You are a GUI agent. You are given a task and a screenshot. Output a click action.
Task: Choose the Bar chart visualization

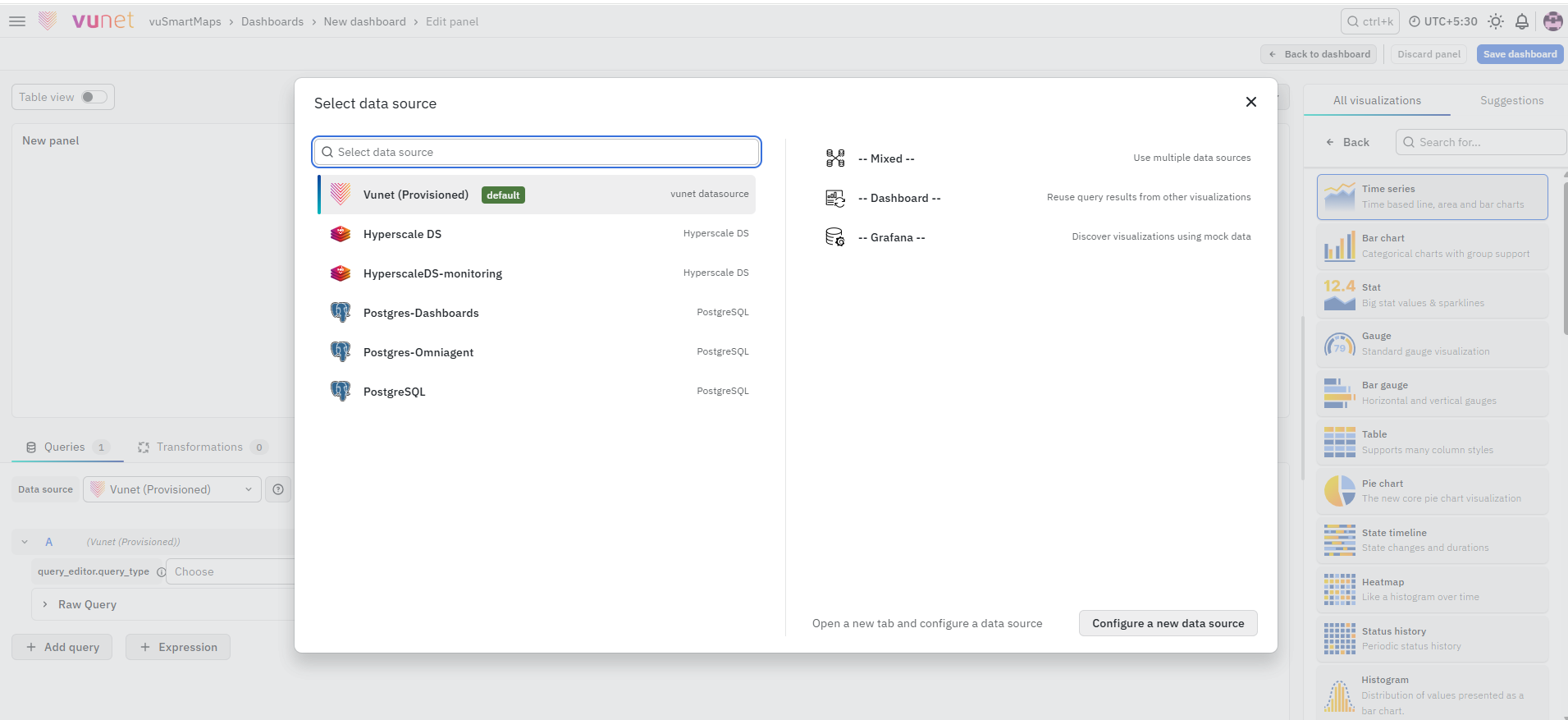coord(1433,245)
